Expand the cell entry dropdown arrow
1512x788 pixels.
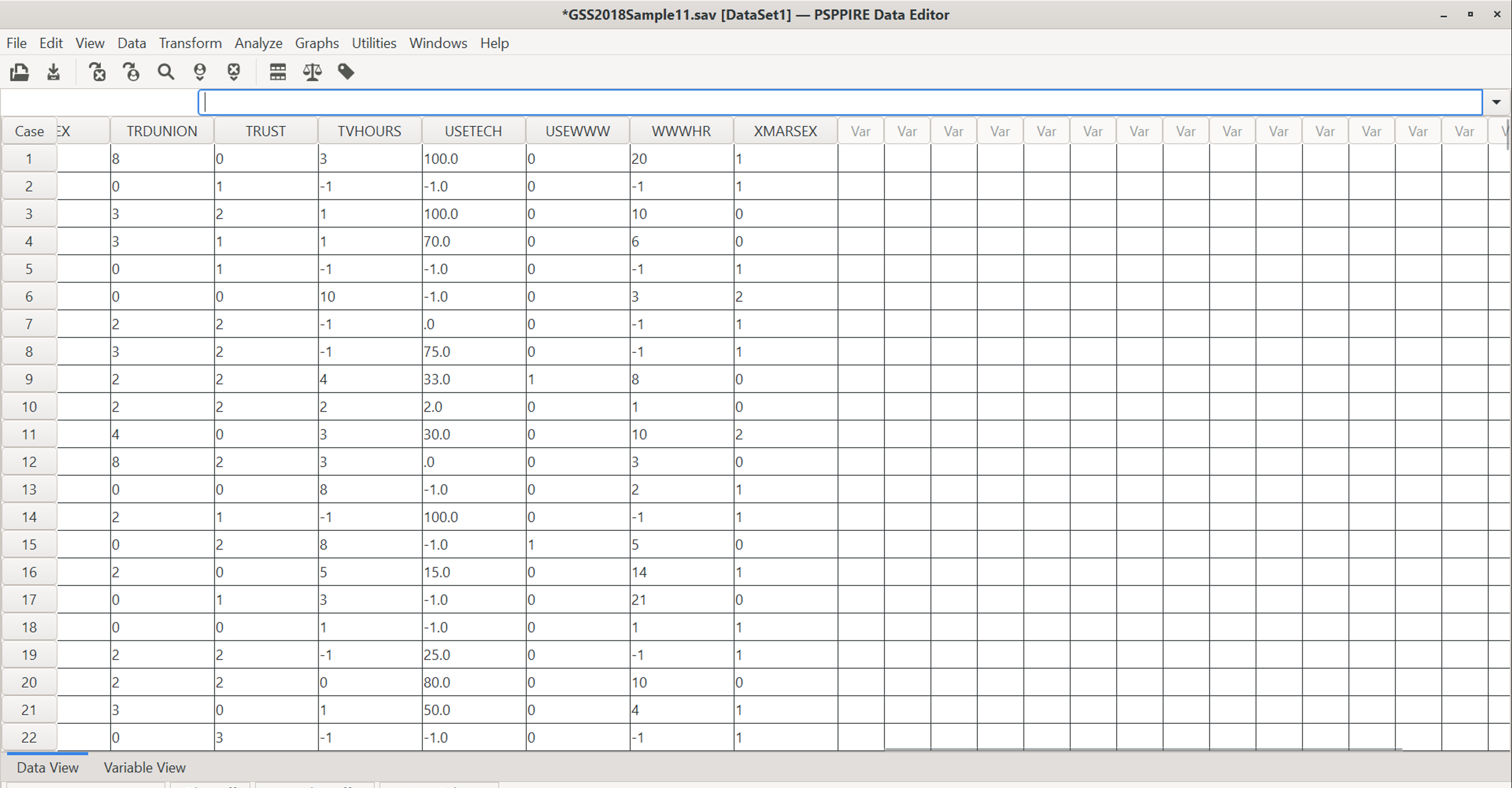pyautogui.click(x=1496, y=102)
